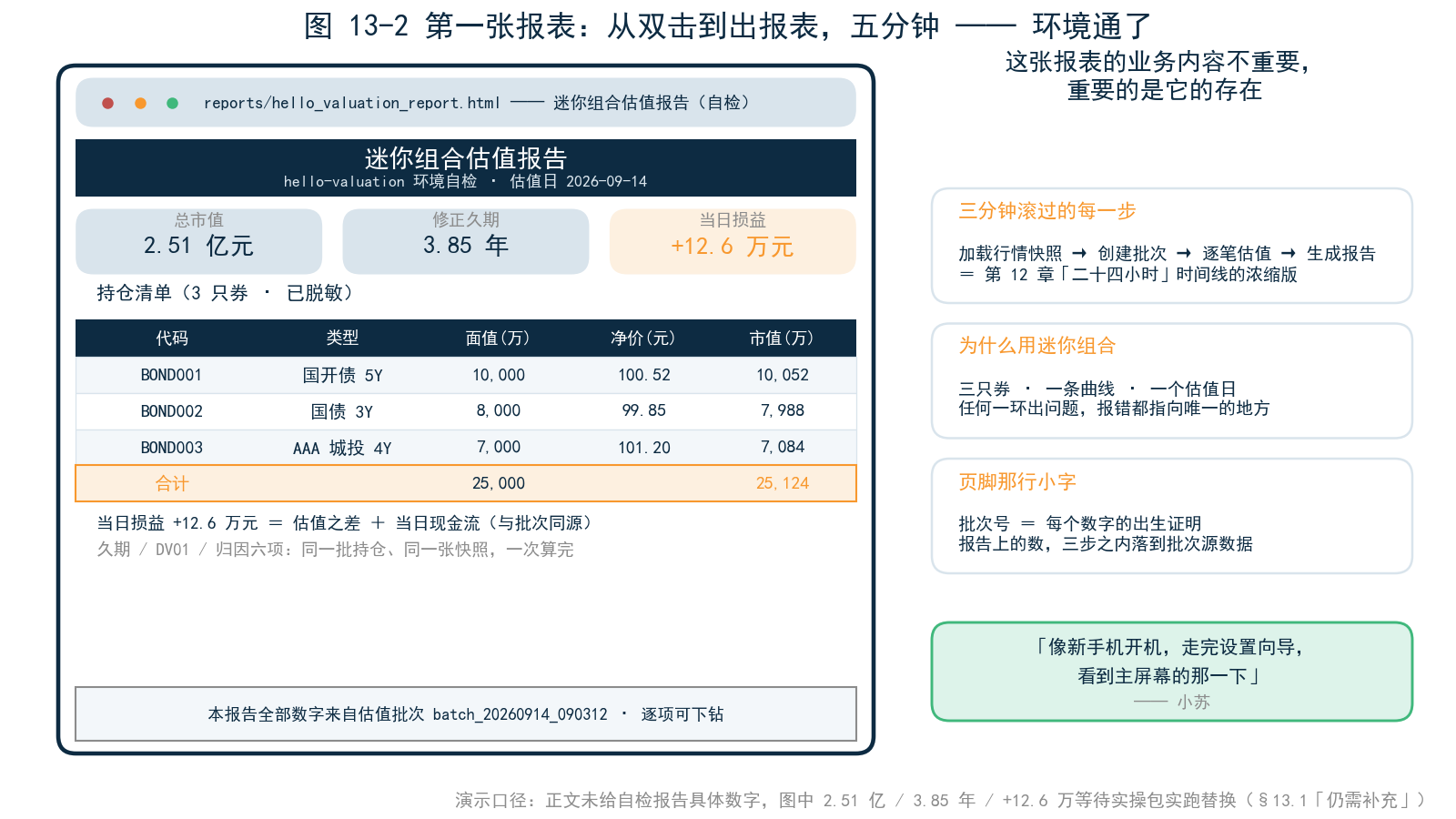Image resolution: width=1456 pixels, height=819 pixels.
Task: Click the 图 13-2 figure title
Action: click(728, 25)
